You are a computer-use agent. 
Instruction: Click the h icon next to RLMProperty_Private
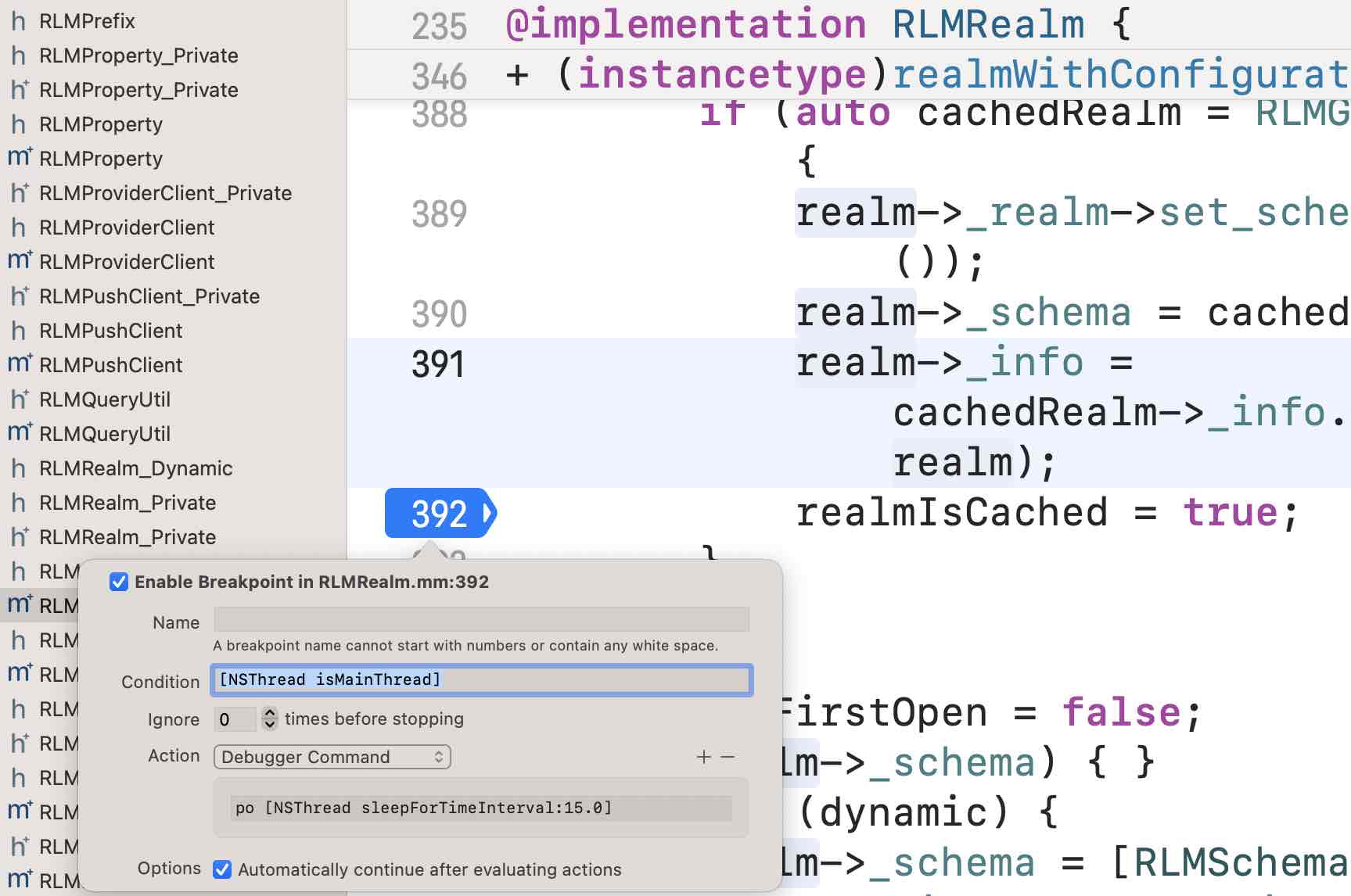click(x=19, y=55)
